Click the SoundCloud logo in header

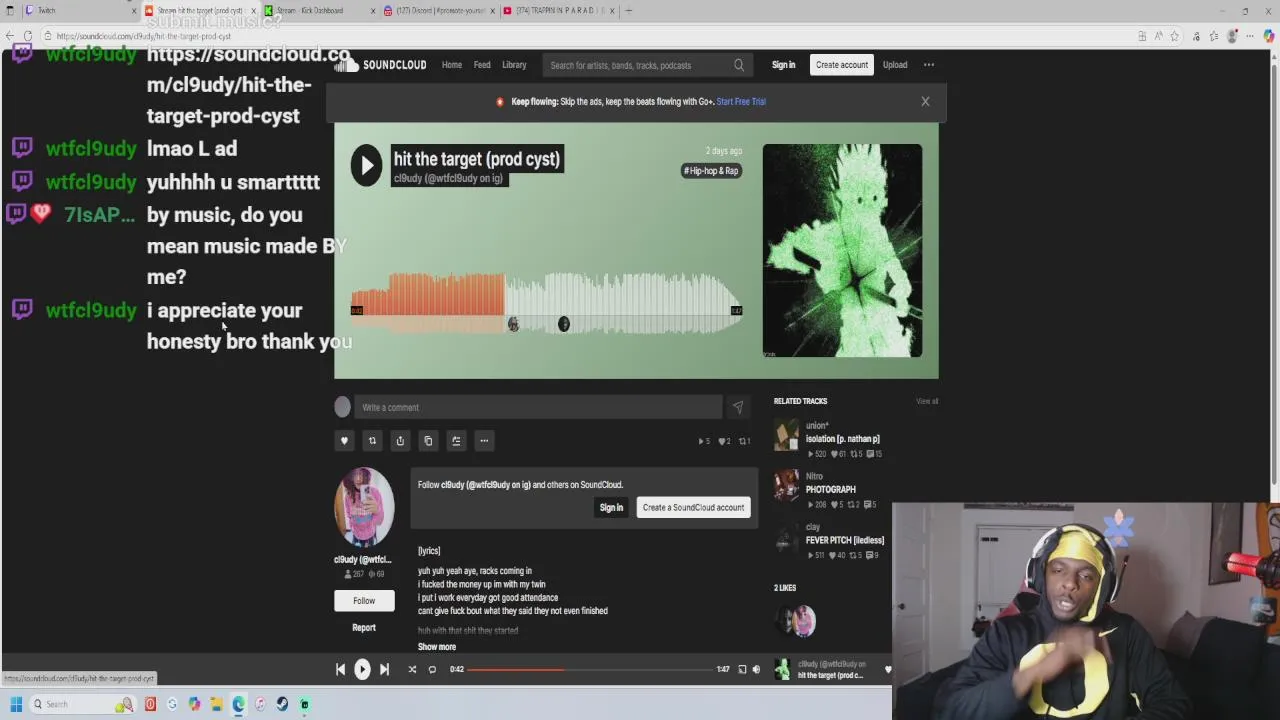click(380, 65)
